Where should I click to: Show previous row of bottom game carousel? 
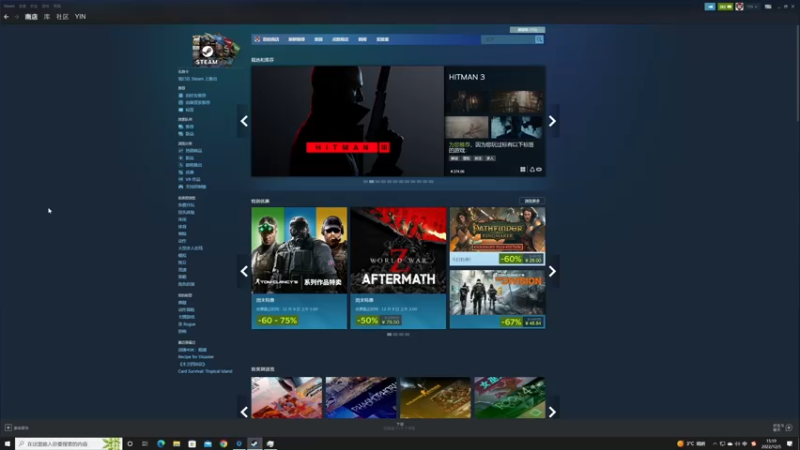pyautogui.click(x=244, y=412)
